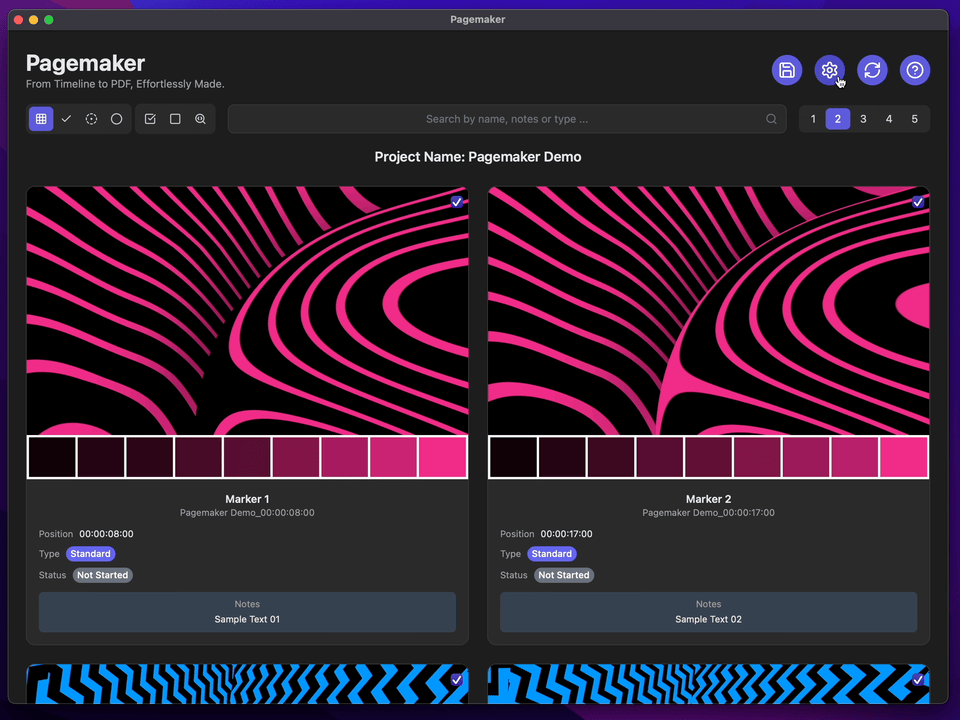The height and width of the screenshot is (720, 960).
Task: Click the Marker 2 pink swirl thumbnail
Action: 708,311
